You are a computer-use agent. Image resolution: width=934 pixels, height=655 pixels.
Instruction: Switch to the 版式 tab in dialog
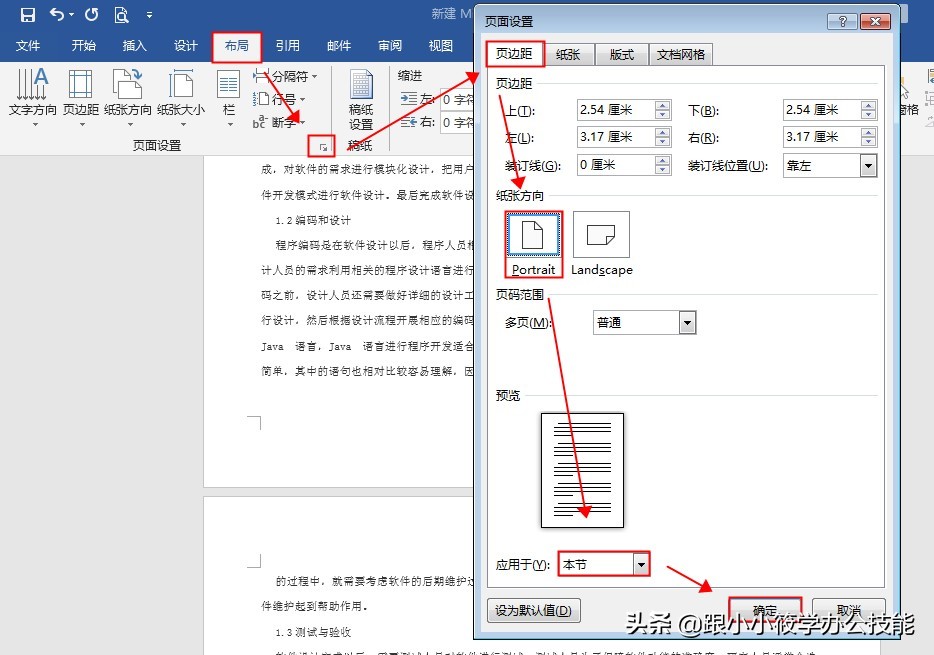pyautogui.click(x=621, y=55)
